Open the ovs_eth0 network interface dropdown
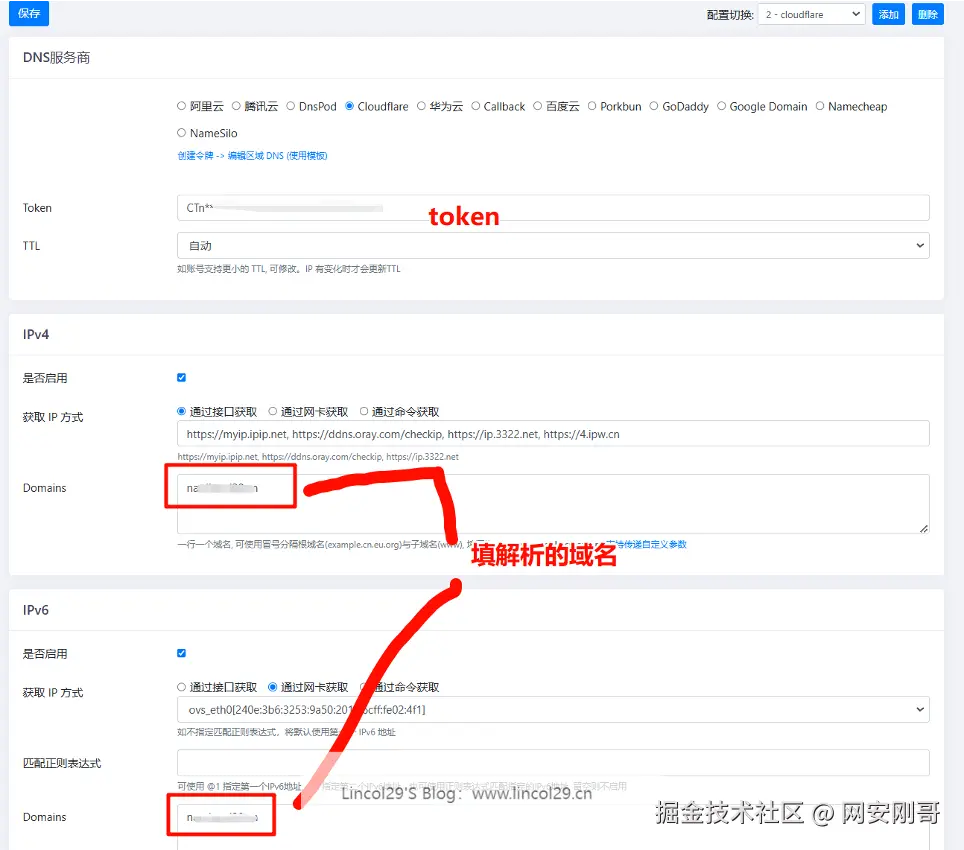 click(553, 709)
